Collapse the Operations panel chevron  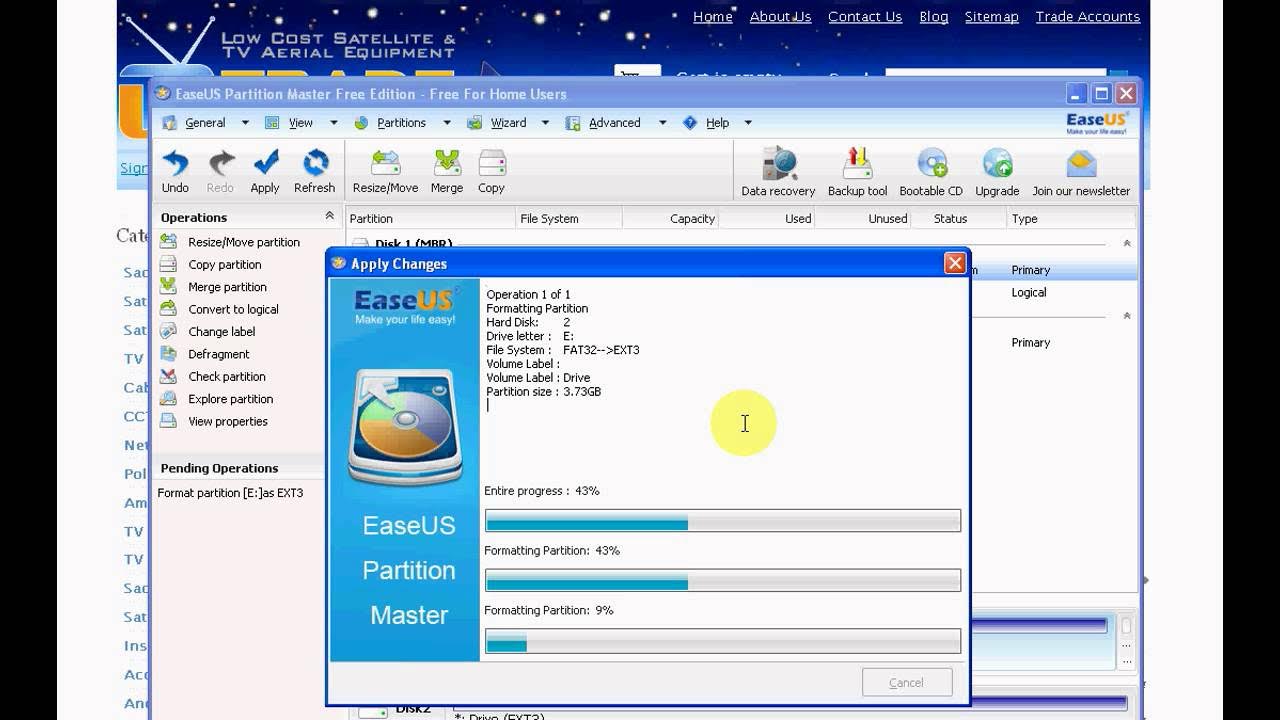click(x=329, y=216)
